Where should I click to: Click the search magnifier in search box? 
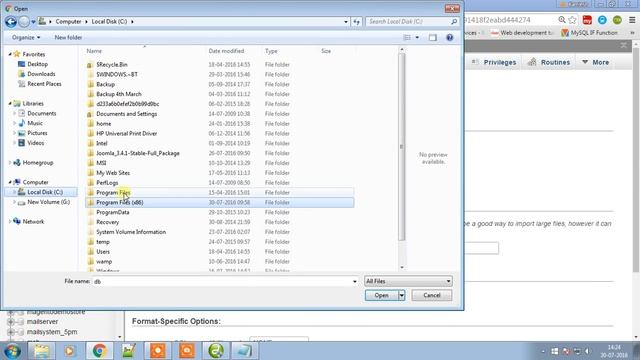tap(454, 22)
